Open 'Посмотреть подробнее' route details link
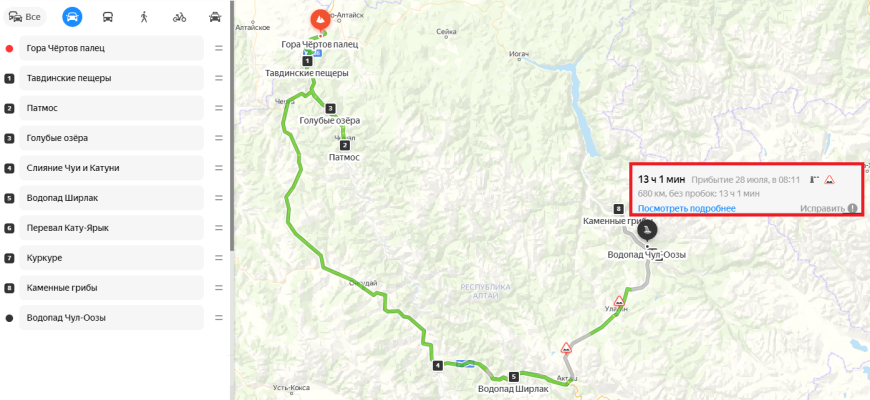Image resolution: width=870 pixels, height=400 pixels. pos(686,209)
